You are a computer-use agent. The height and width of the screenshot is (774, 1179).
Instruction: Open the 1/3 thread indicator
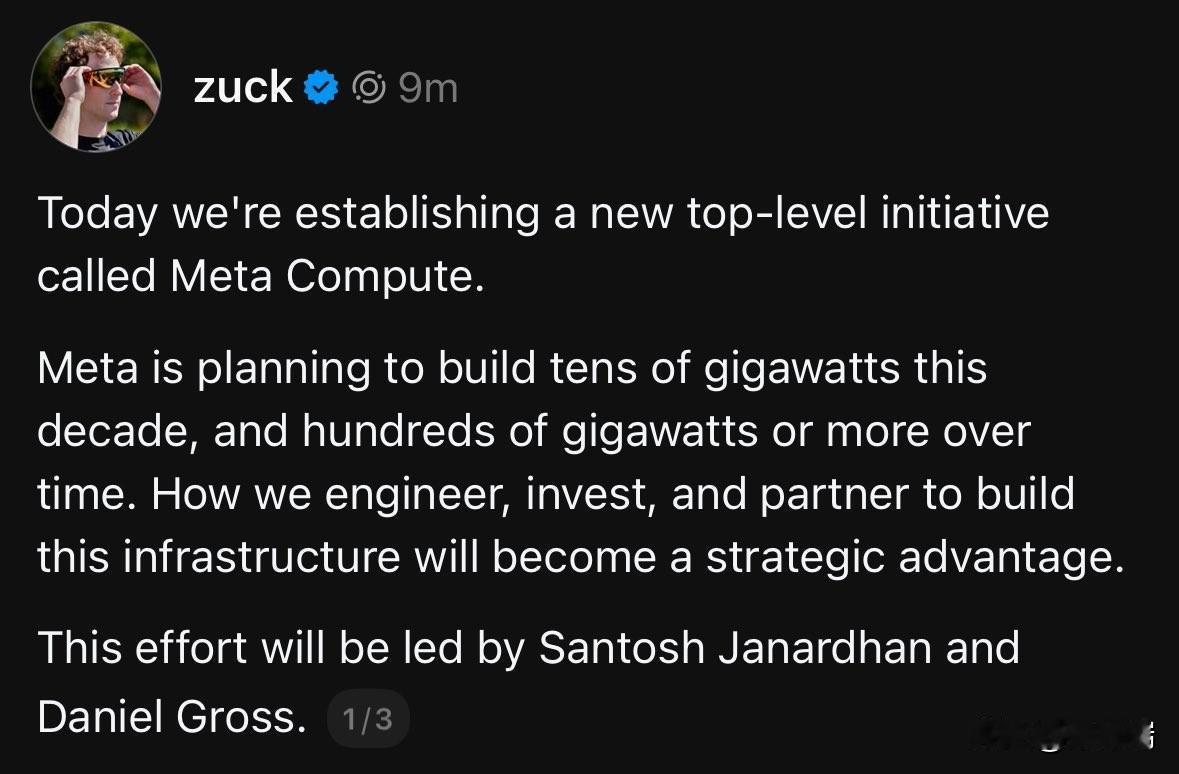[x=367, y=719]
